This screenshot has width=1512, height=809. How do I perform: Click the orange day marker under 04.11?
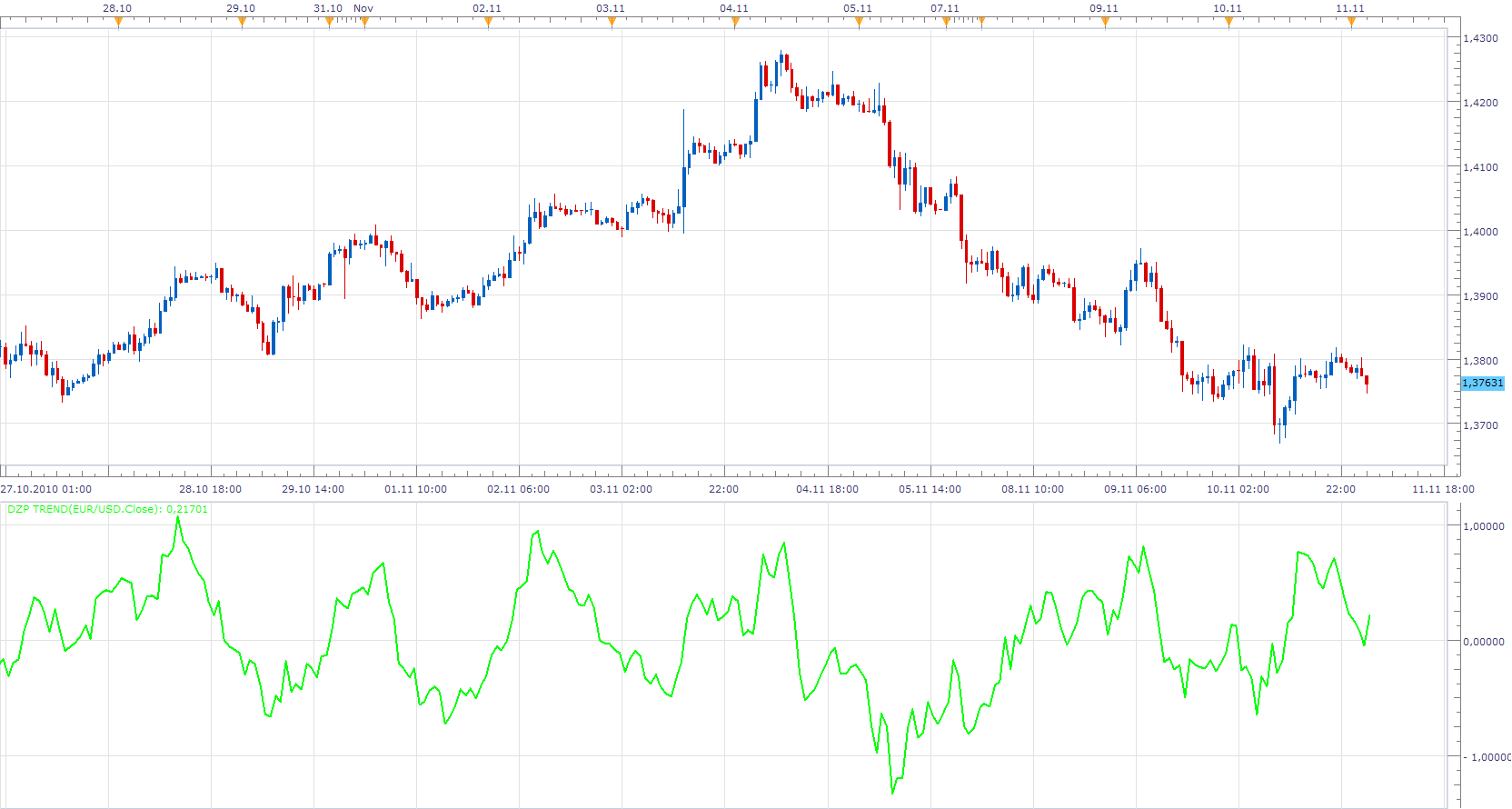[x=735, y=23]
